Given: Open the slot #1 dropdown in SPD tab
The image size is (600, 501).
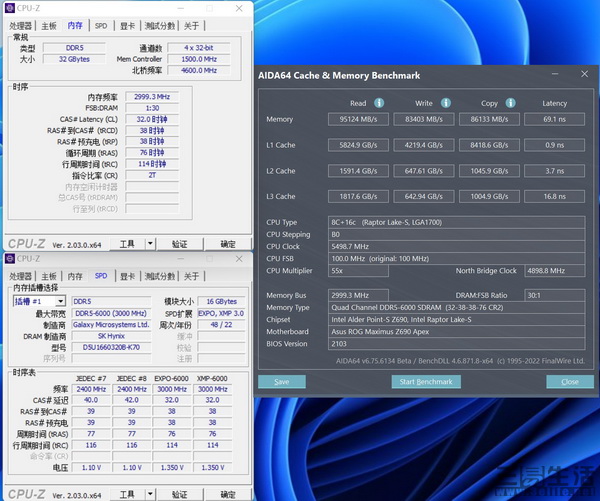Looking at the screenshot, I should (x=60, y=302).
